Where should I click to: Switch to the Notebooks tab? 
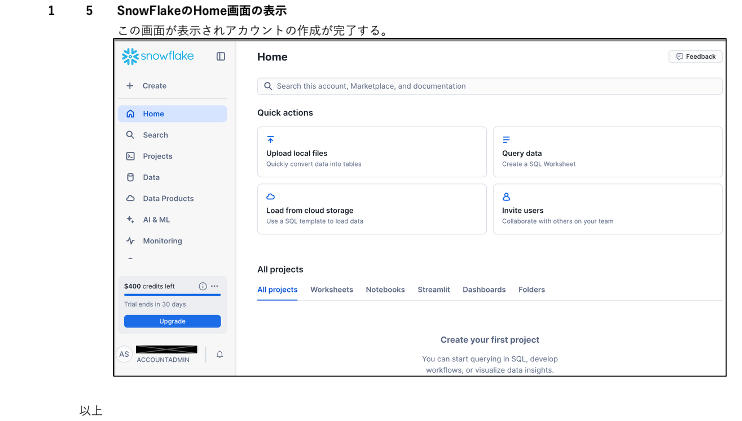[x=385, y=289]
